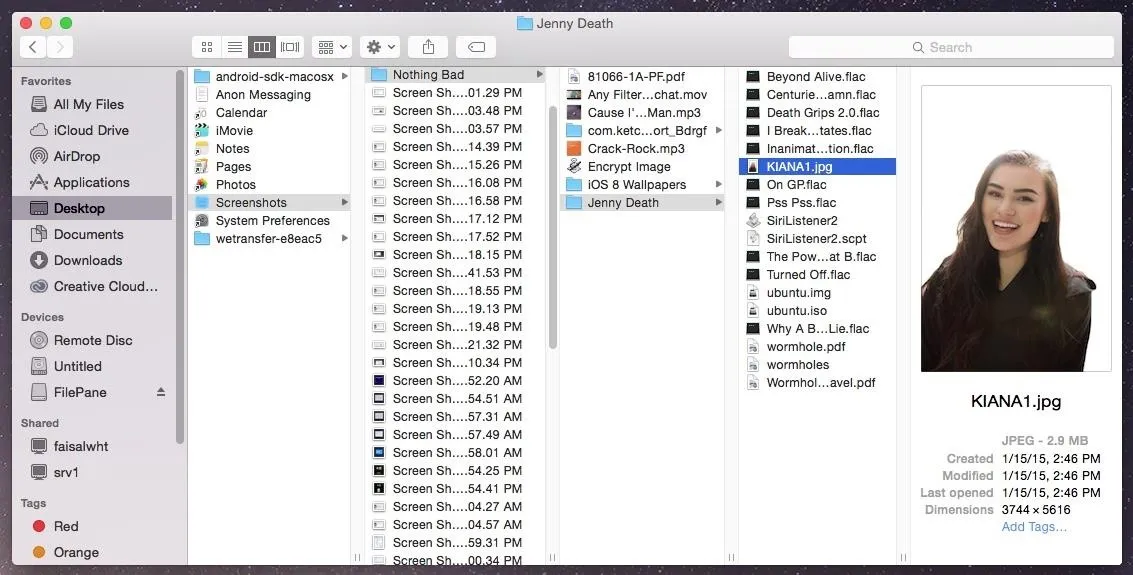Select Desktop in sidebar
The image size is (1133, 575).
pos(92,208)
